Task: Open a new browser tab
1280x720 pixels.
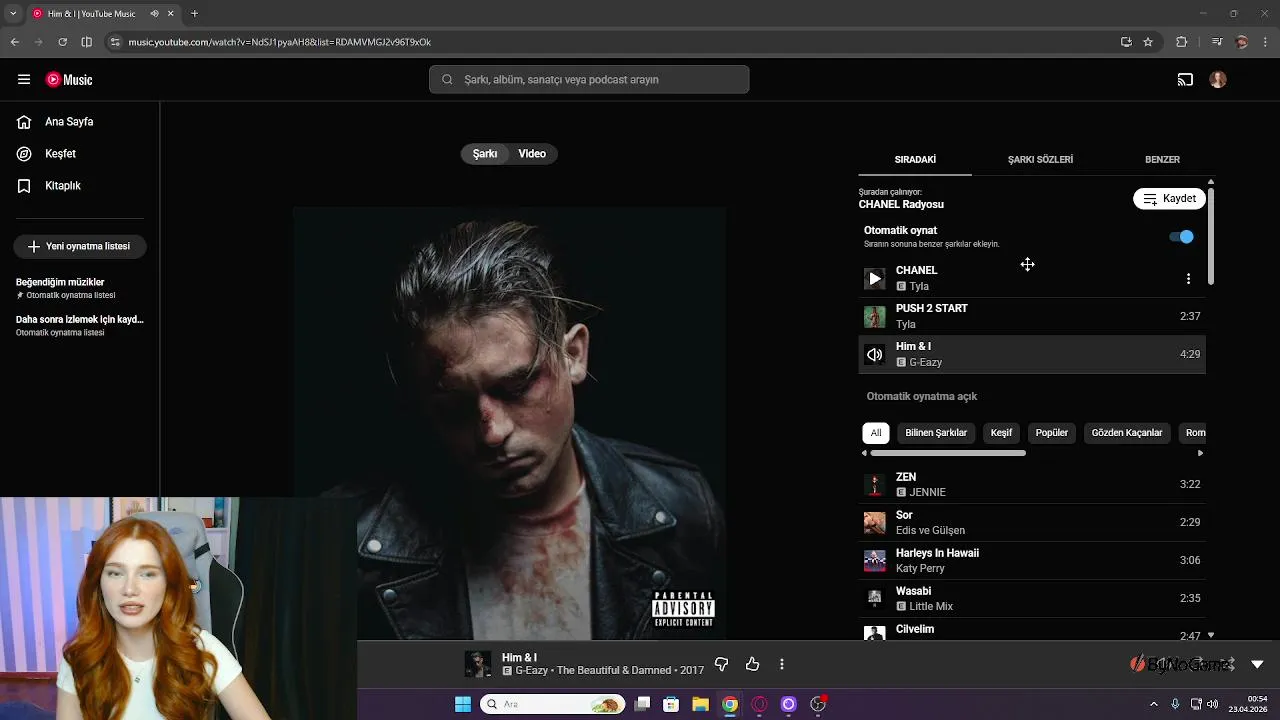Action: point(194,14)
